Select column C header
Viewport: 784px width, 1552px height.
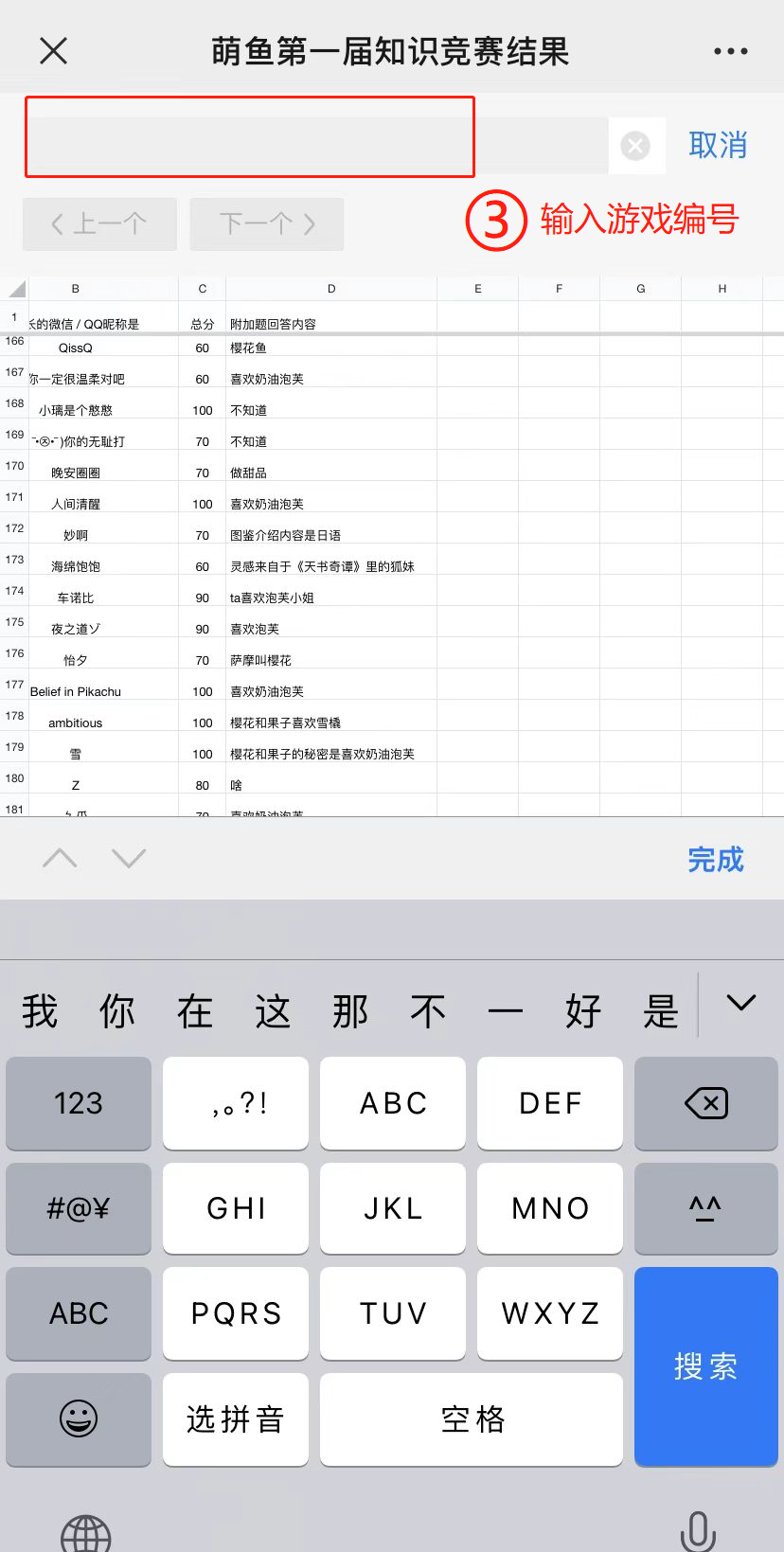coord(202,289)
